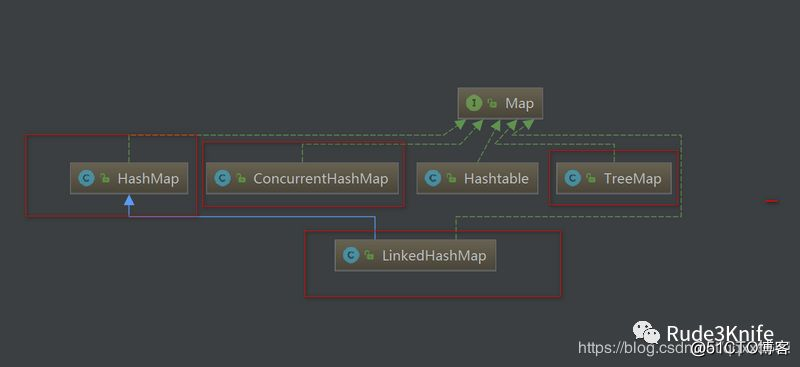Click the lock icon beside ConcurrentHashMap
The image size is (800, 367).
[x=241, y=179]
